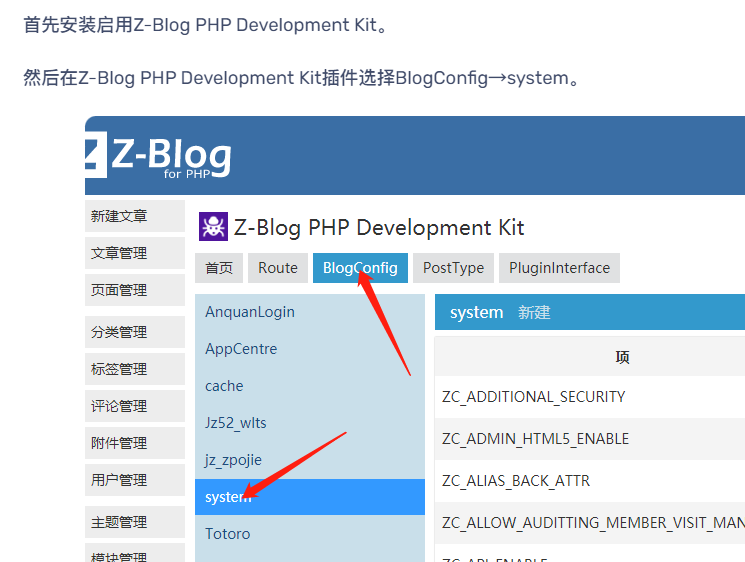Click the system panel header title

(477, 313)
